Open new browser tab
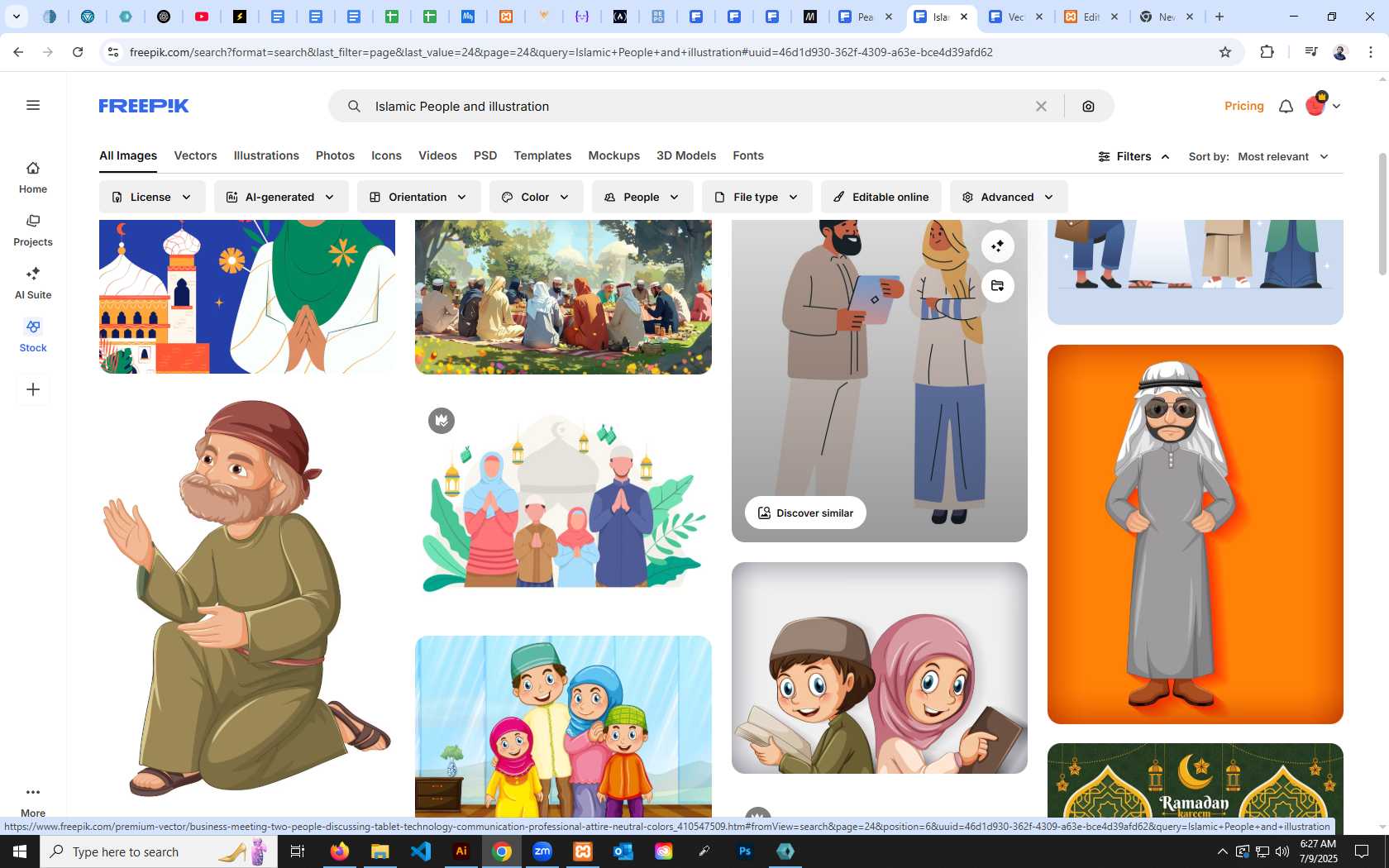 (x=1220, y=17)
